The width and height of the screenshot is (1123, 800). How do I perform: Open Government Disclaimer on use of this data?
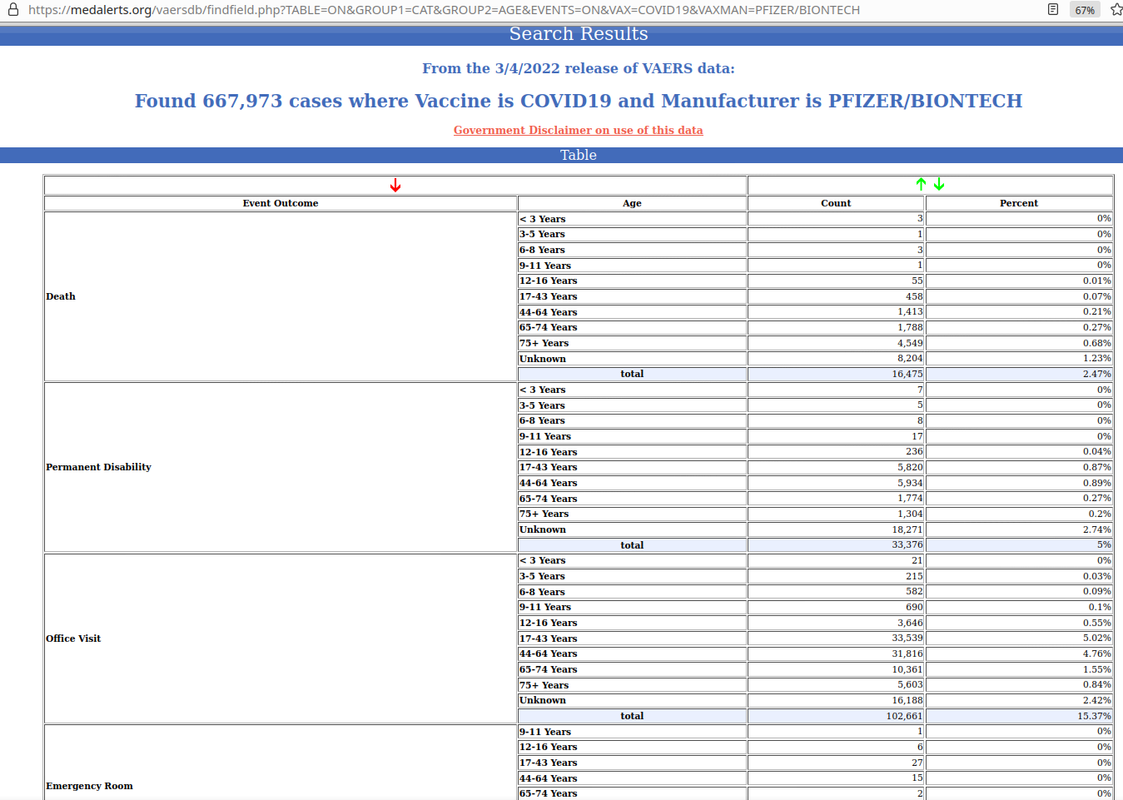tap(578, 130)
